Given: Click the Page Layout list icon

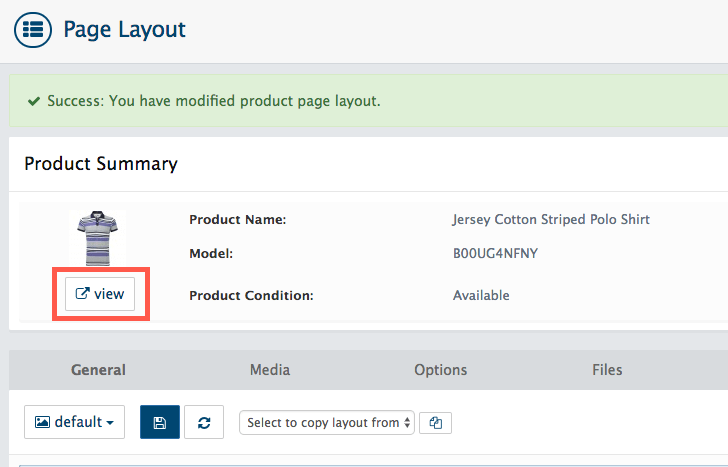Looking at the screenshot, I should 33,29.
